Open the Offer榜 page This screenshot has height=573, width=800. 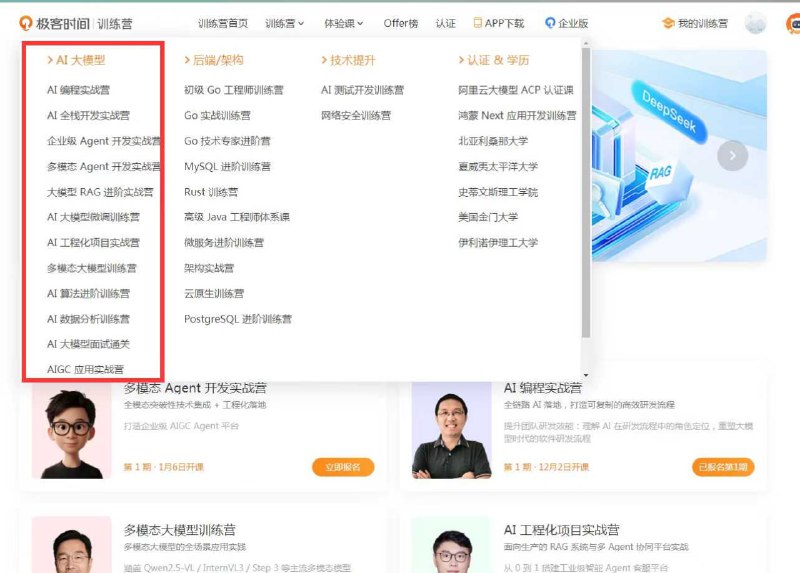pyautogui.click(x=401, y=23)
